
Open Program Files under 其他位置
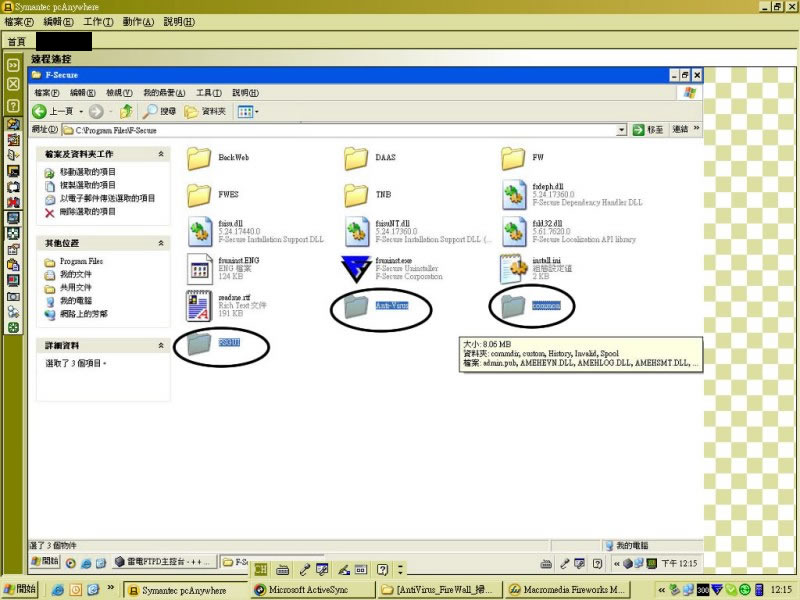point(81,261)
